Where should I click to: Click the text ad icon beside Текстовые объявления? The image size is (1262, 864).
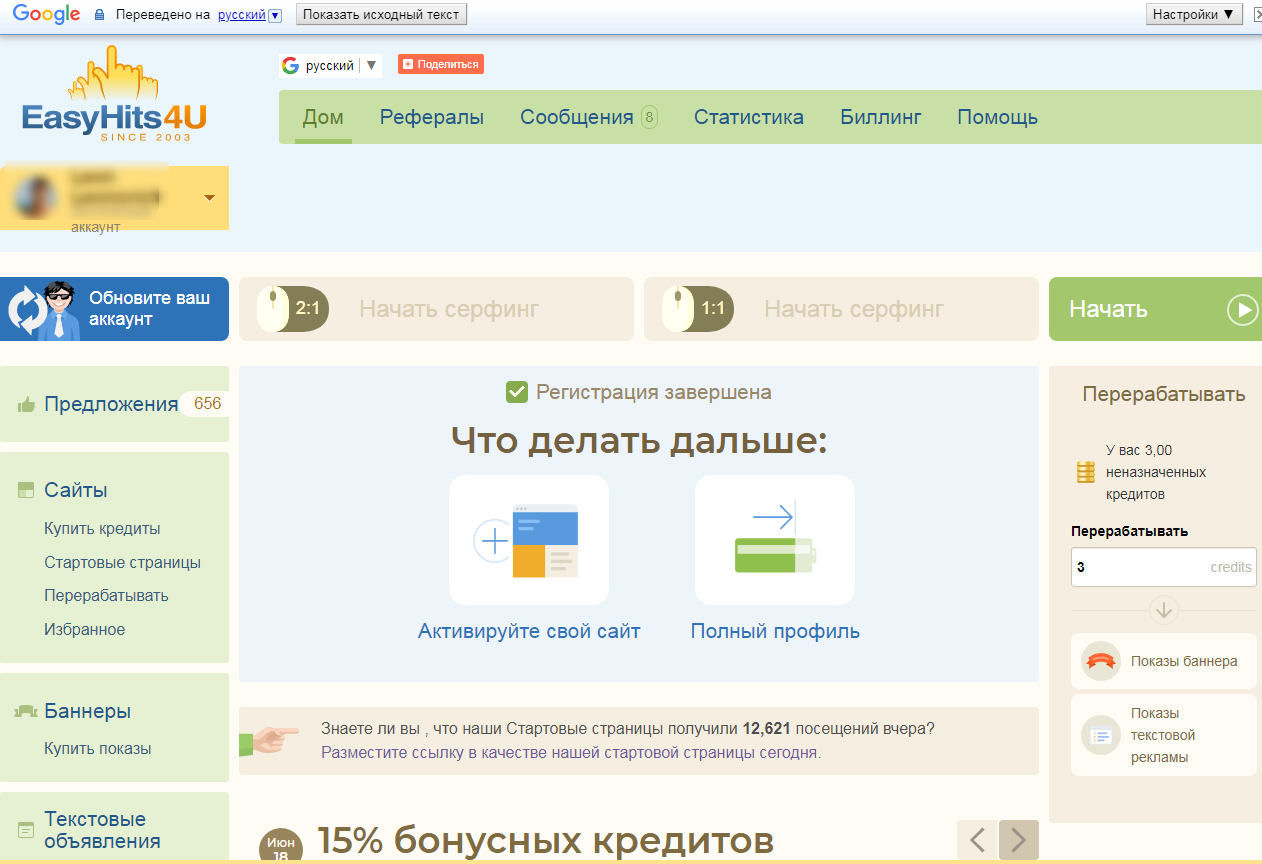(x=26, y=830)
